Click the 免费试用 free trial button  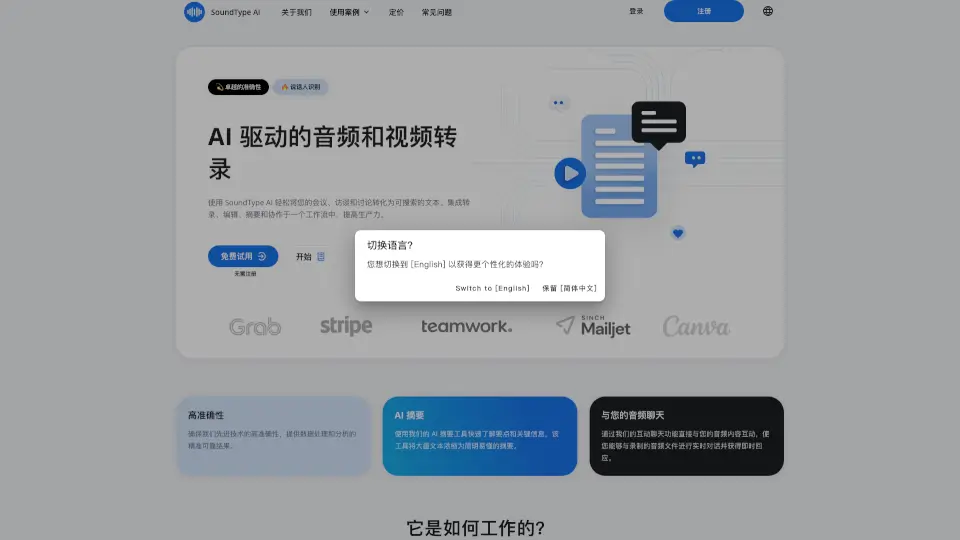(243, 256)
